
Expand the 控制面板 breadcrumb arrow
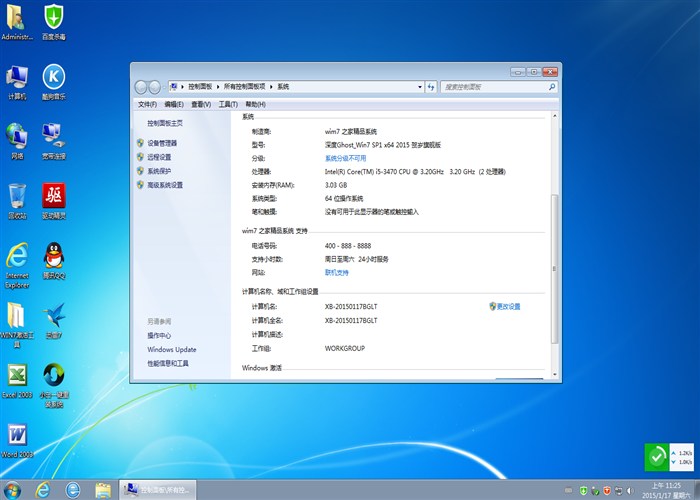218,87
